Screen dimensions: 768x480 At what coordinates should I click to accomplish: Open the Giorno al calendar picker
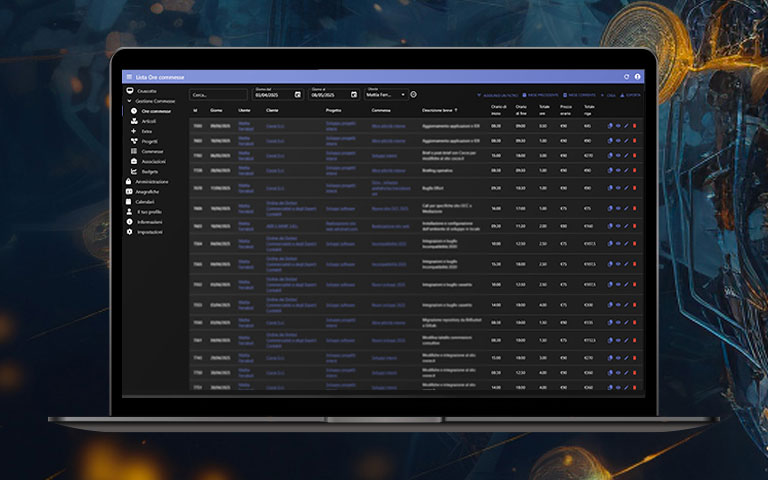[x=354, y=95]
